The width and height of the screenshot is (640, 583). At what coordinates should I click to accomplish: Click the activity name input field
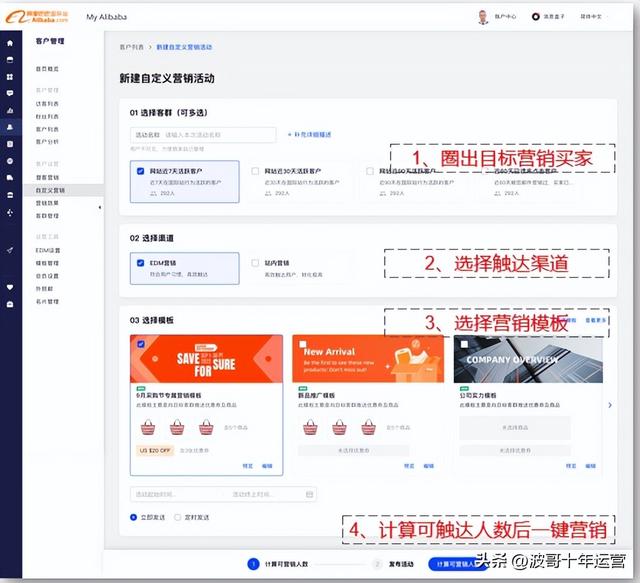coord(203,135)
